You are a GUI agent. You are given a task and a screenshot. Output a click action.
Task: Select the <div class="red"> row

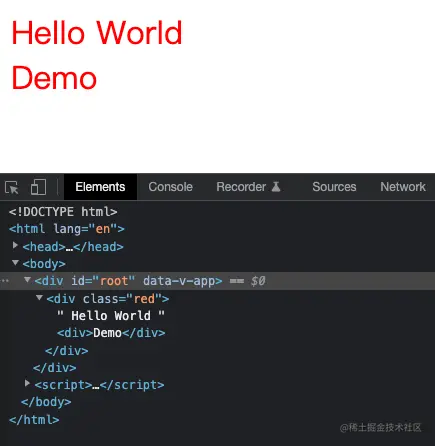(108, 299)
